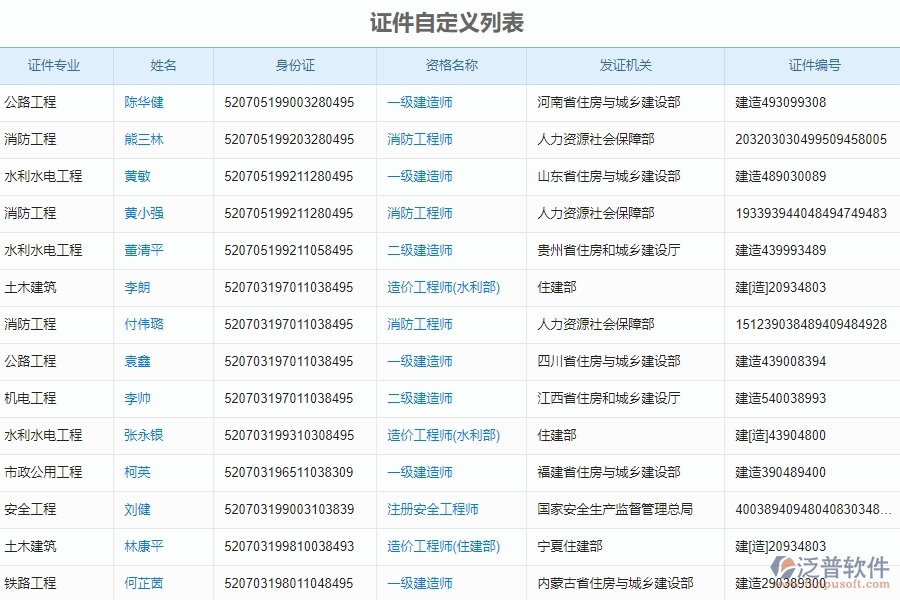The image size is (900, 600).
Task: Open employee link 陈华健 in first row
Action: (143, 102)
